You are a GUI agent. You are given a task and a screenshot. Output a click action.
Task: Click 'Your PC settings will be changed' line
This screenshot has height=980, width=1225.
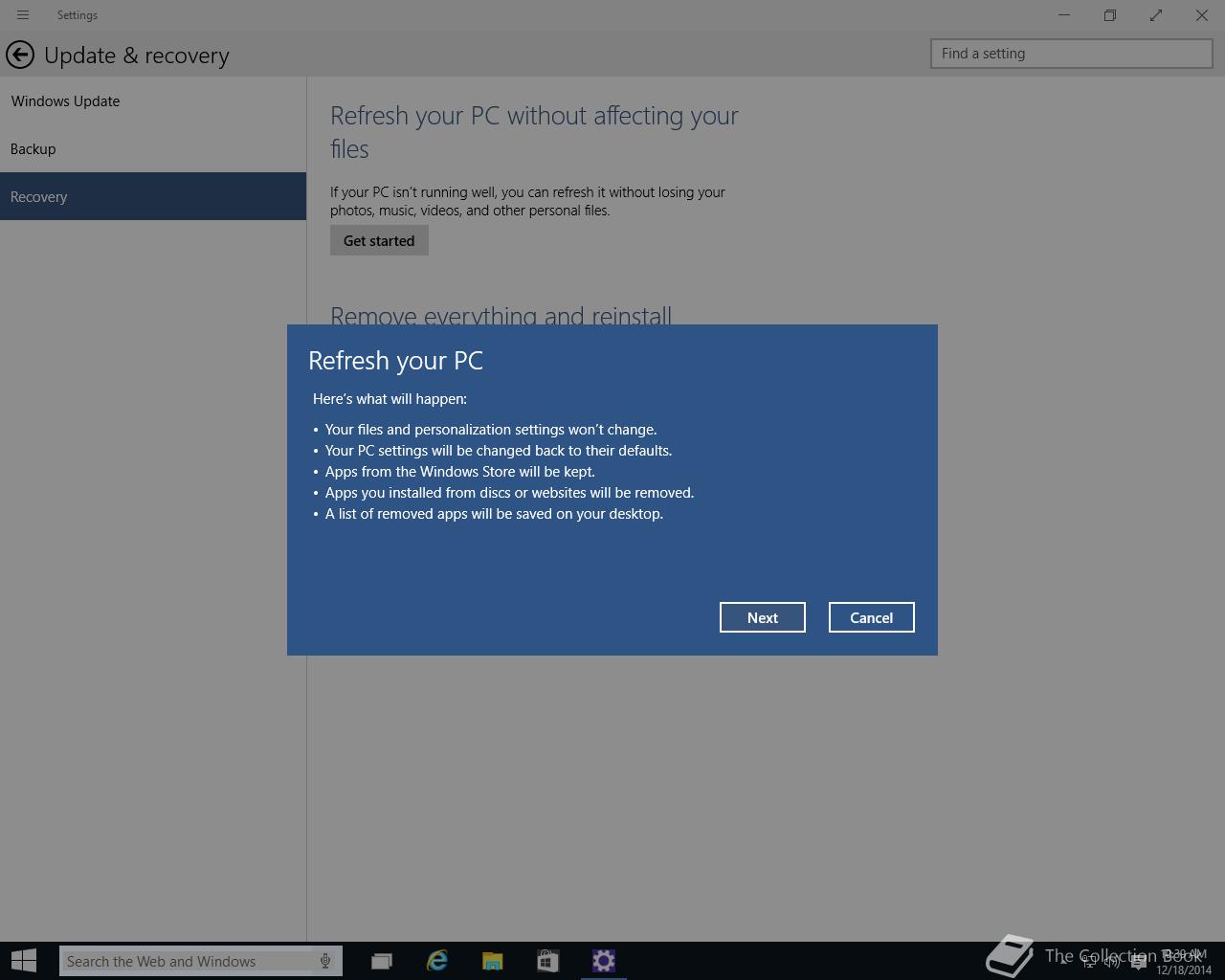pyautogui.click(x=499, y=451)
